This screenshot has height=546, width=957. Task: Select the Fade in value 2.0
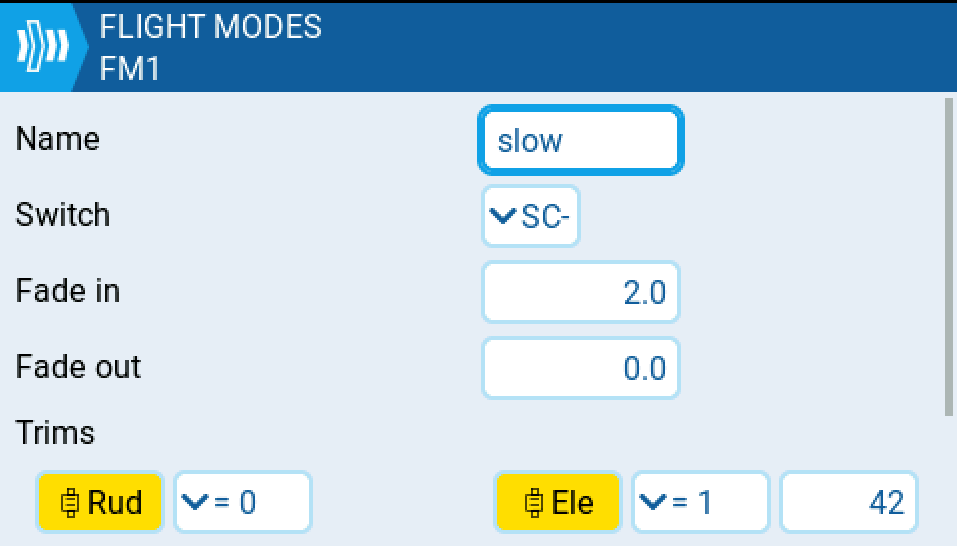pyautogui.click(x=580, y=292)
